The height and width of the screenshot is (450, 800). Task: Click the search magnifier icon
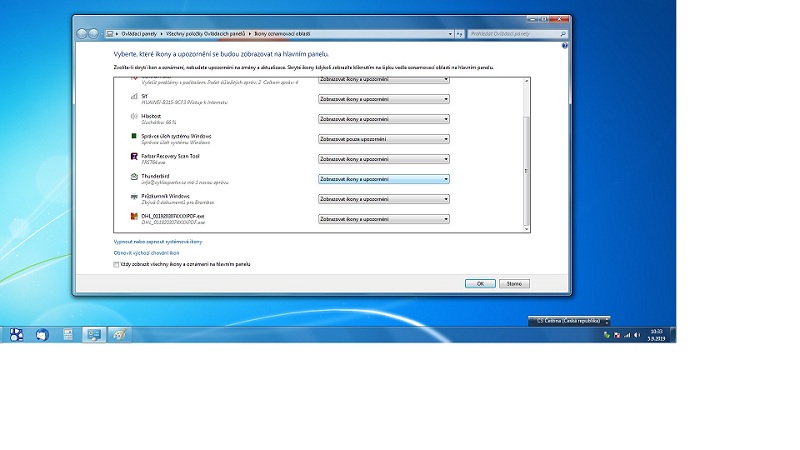[563, 34]
